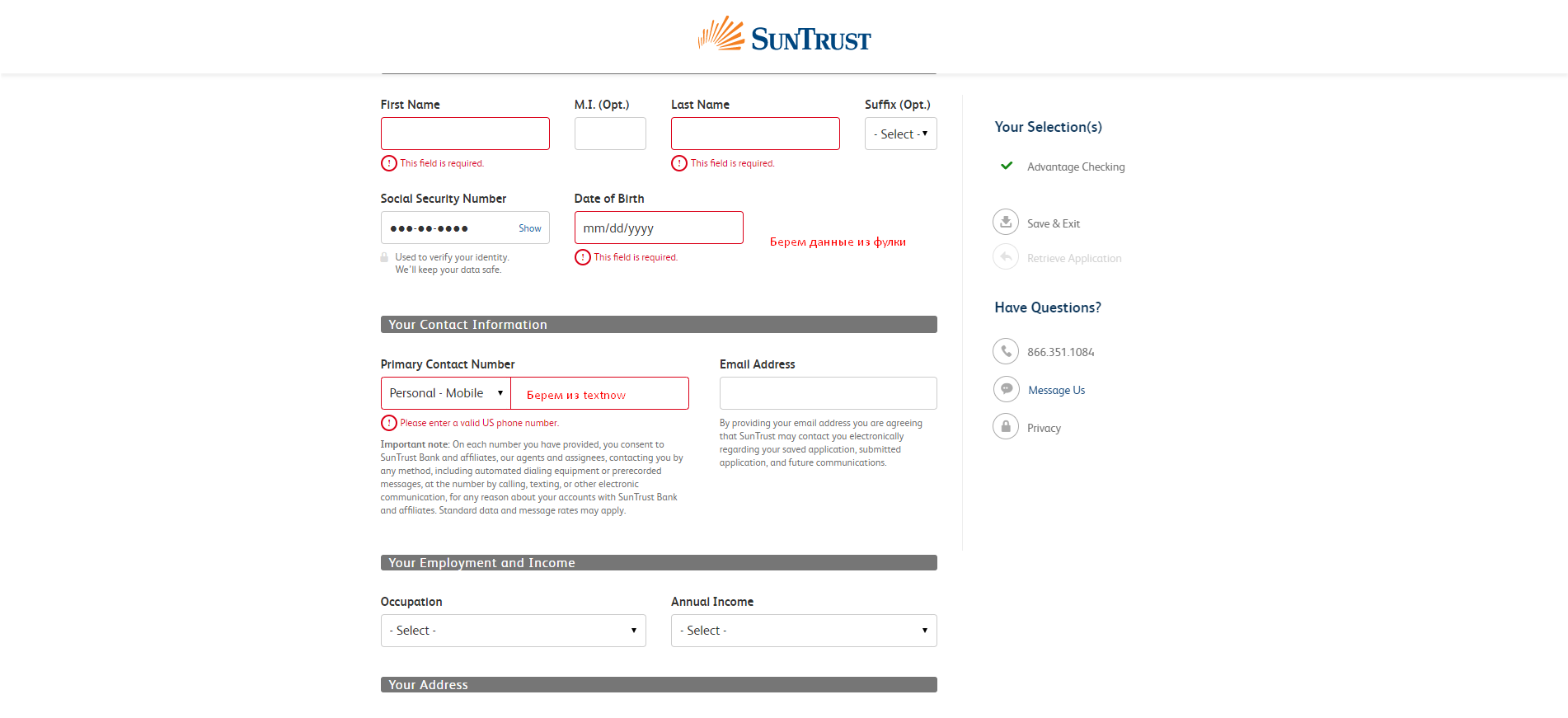
Task: Focus the First Name input field
Action: tap(465, 134)
